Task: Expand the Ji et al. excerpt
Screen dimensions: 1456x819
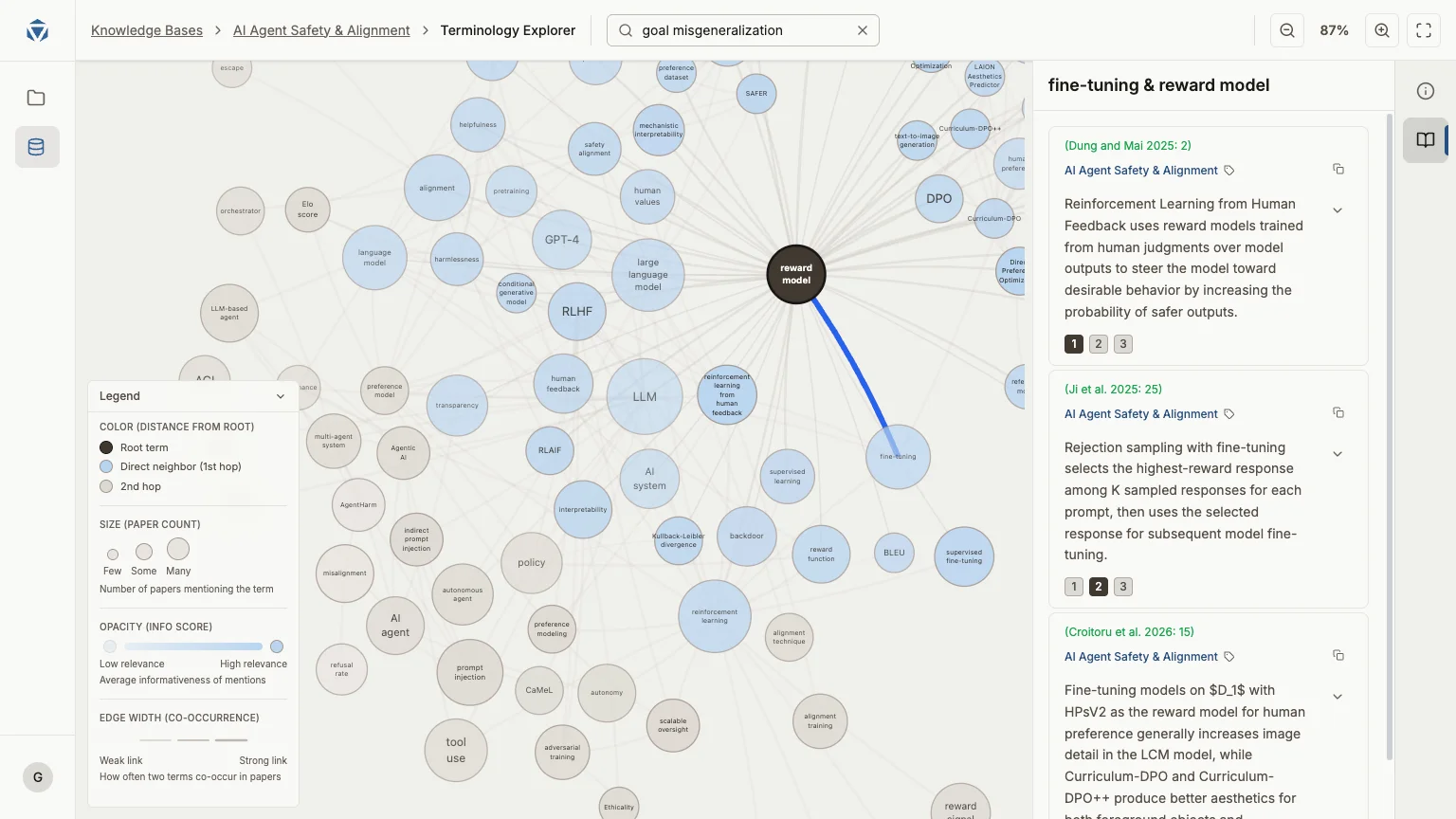Action: coord(1338,454)
